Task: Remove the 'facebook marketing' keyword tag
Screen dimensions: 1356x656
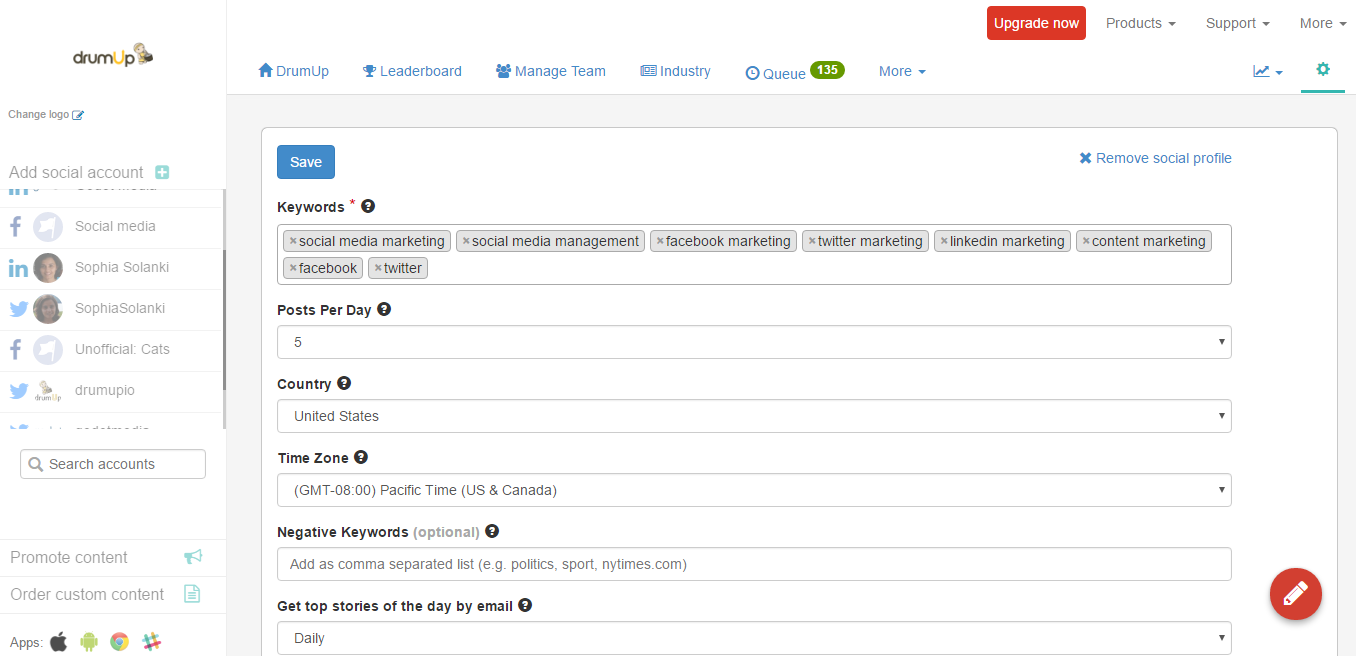Action: click(x=660, y=241)
